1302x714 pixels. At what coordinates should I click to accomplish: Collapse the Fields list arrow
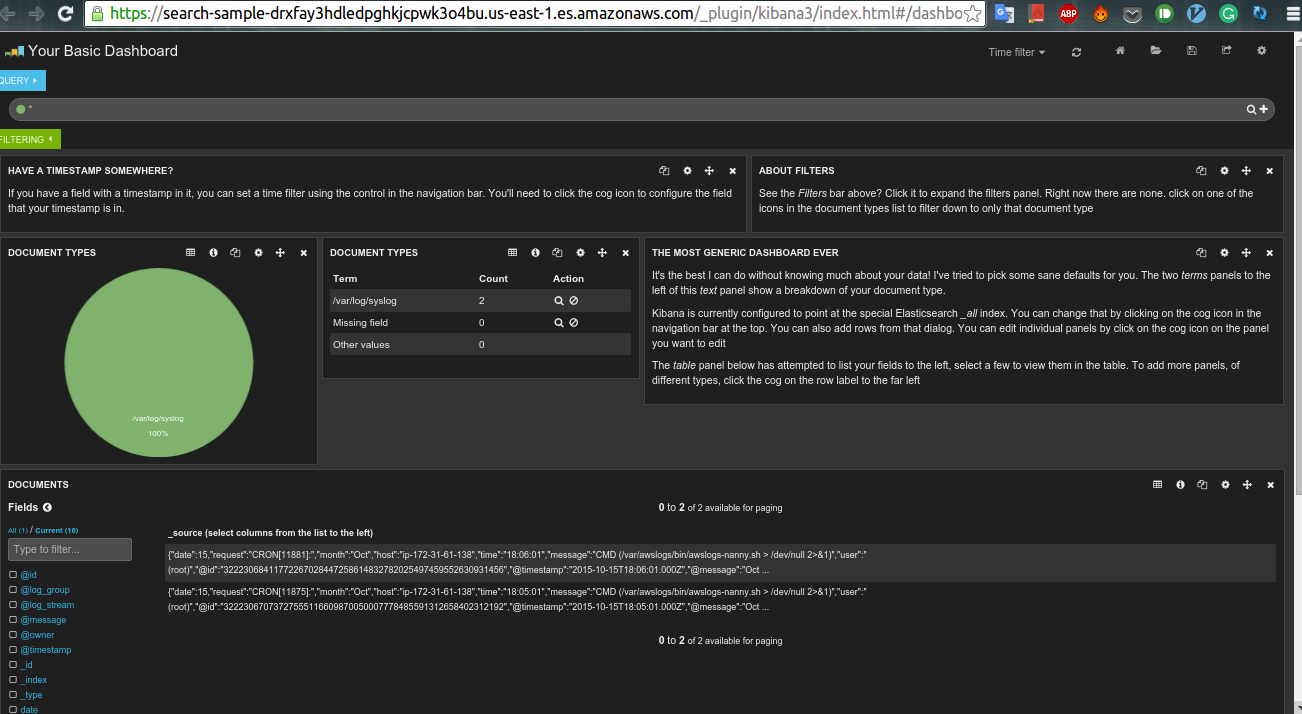[x=47, y=508]
